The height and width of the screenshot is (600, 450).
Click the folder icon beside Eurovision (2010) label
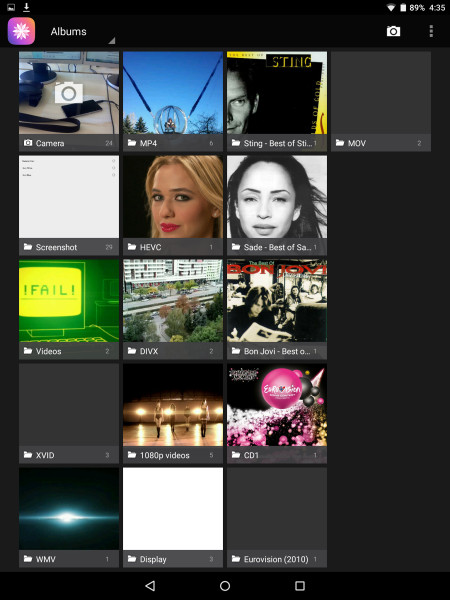(236, 559)
